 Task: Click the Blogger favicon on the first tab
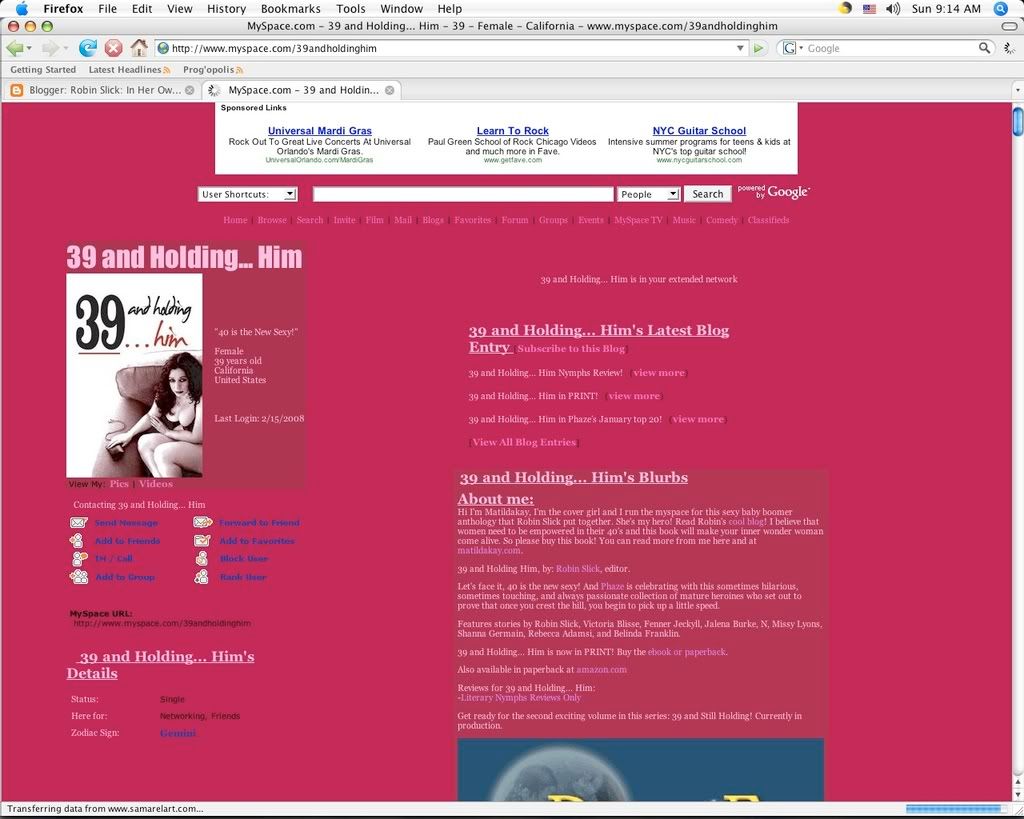point(16,90)
